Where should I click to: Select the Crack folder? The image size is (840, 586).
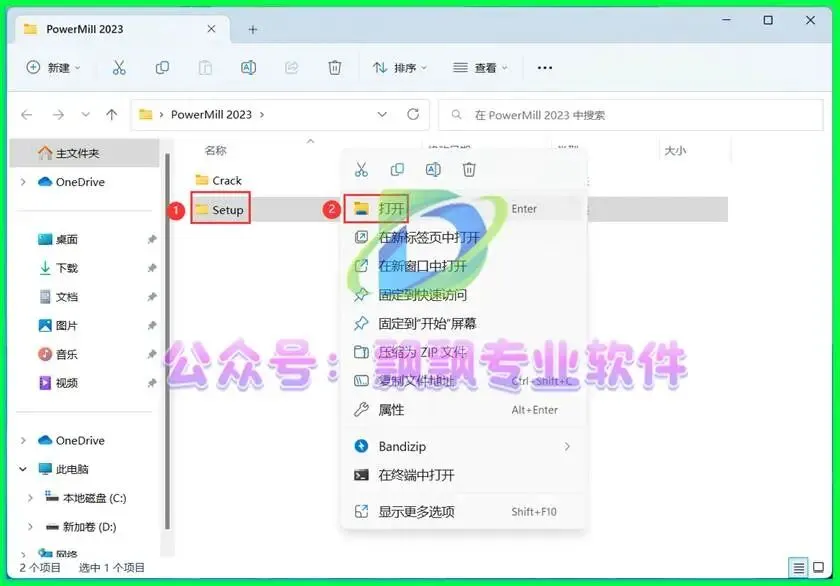click(x=219, y=181)
